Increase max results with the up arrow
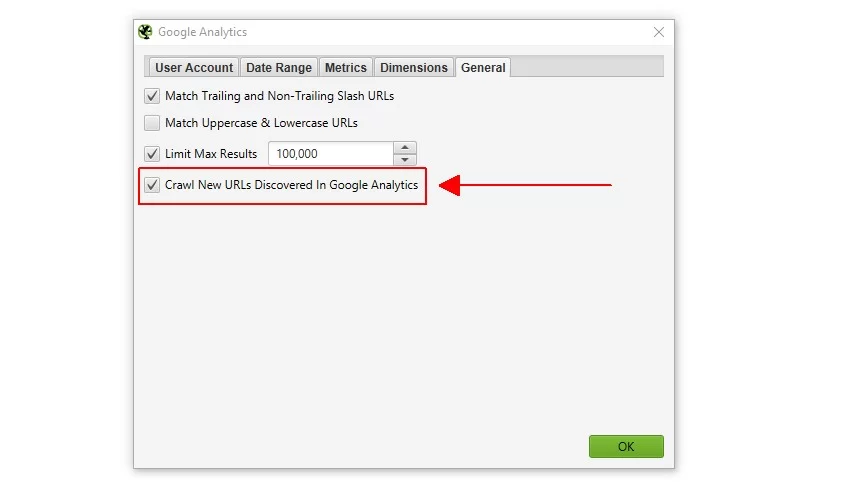 click(x=405, y=147)
